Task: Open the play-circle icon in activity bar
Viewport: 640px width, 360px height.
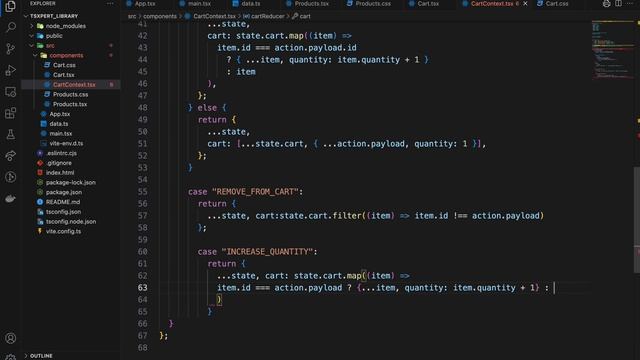Action: click(x=10, y=177)
